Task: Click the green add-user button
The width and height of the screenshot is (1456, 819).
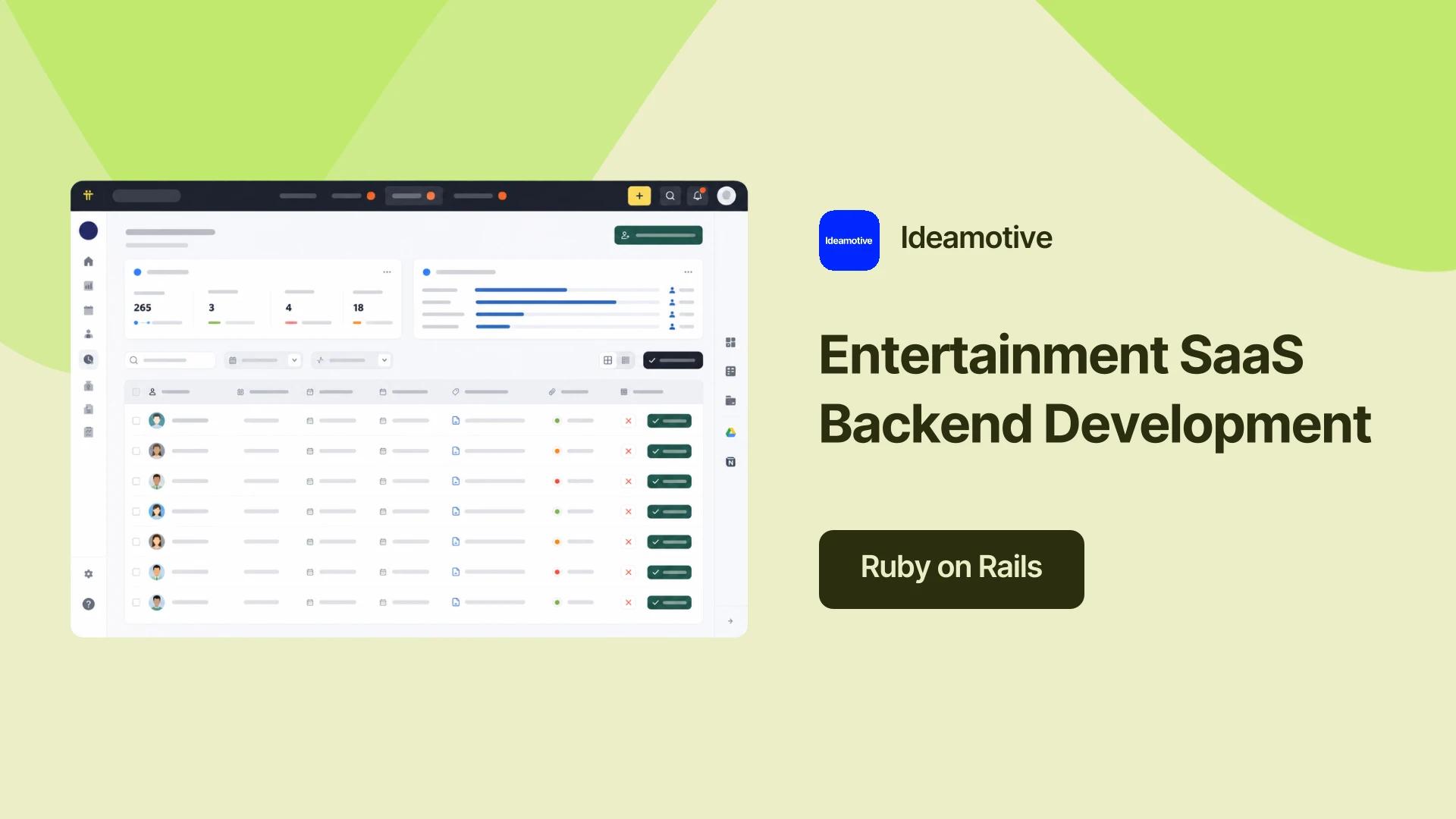Action: pyautogui.click(x=658, y=235)
